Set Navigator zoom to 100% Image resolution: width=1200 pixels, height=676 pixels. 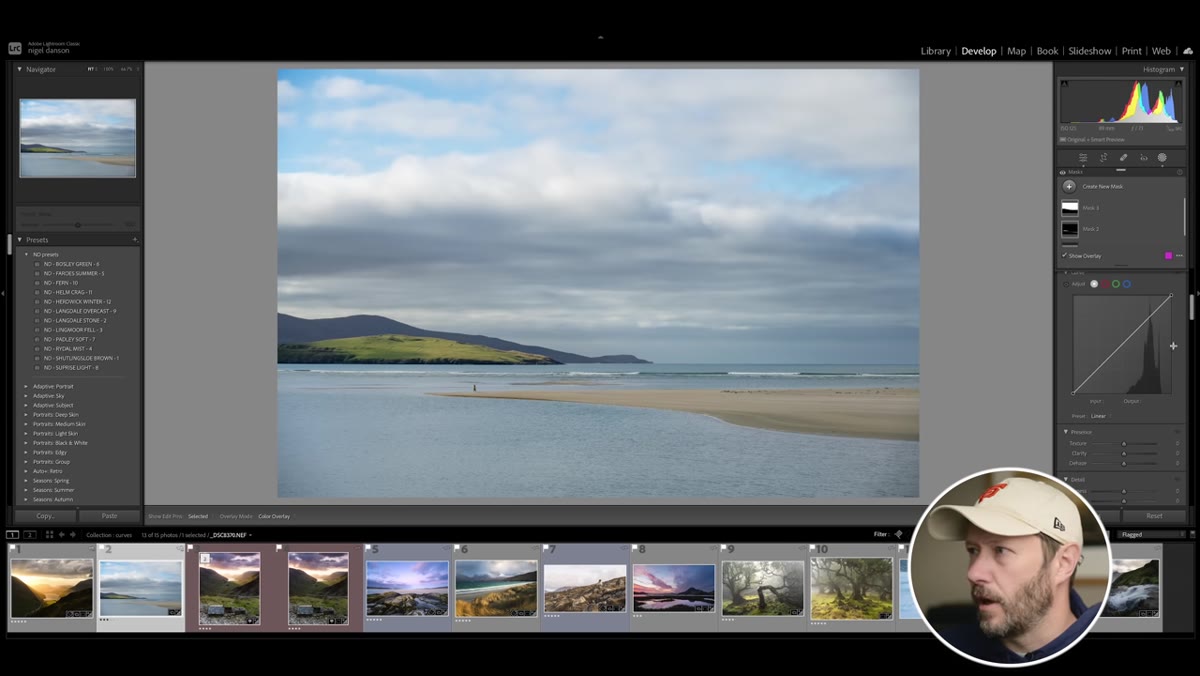pyautogui.click(x=108, y=69)
